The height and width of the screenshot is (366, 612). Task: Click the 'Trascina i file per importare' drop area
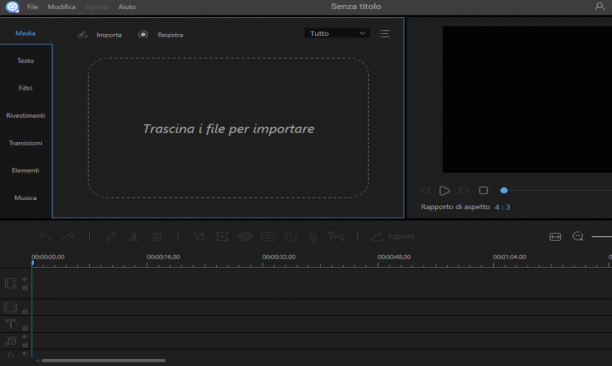point(228,128)
